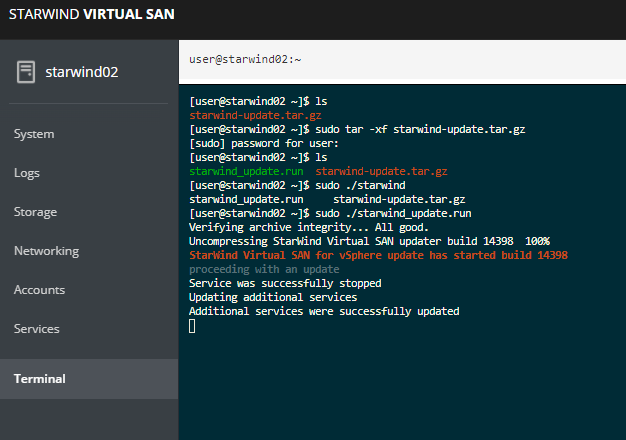Click the 'sudo tar -xf' command line

[357, 129]
